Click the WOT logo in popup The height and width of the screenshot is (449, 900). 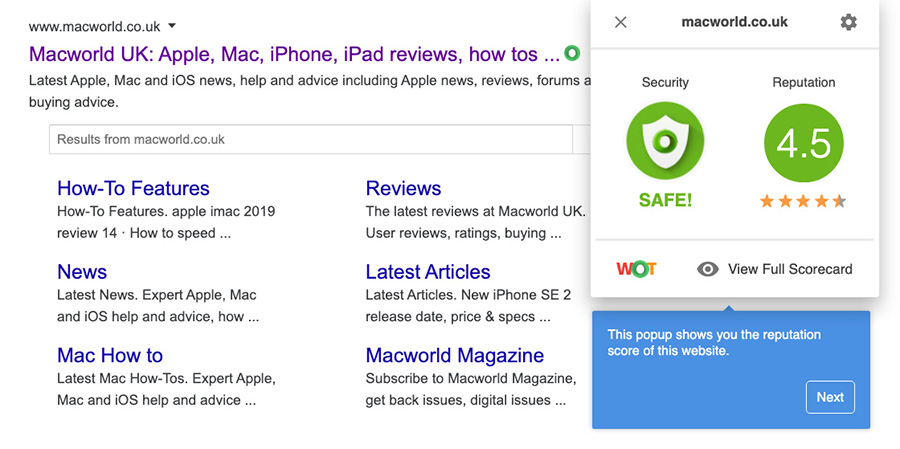(x=636, y=269)
